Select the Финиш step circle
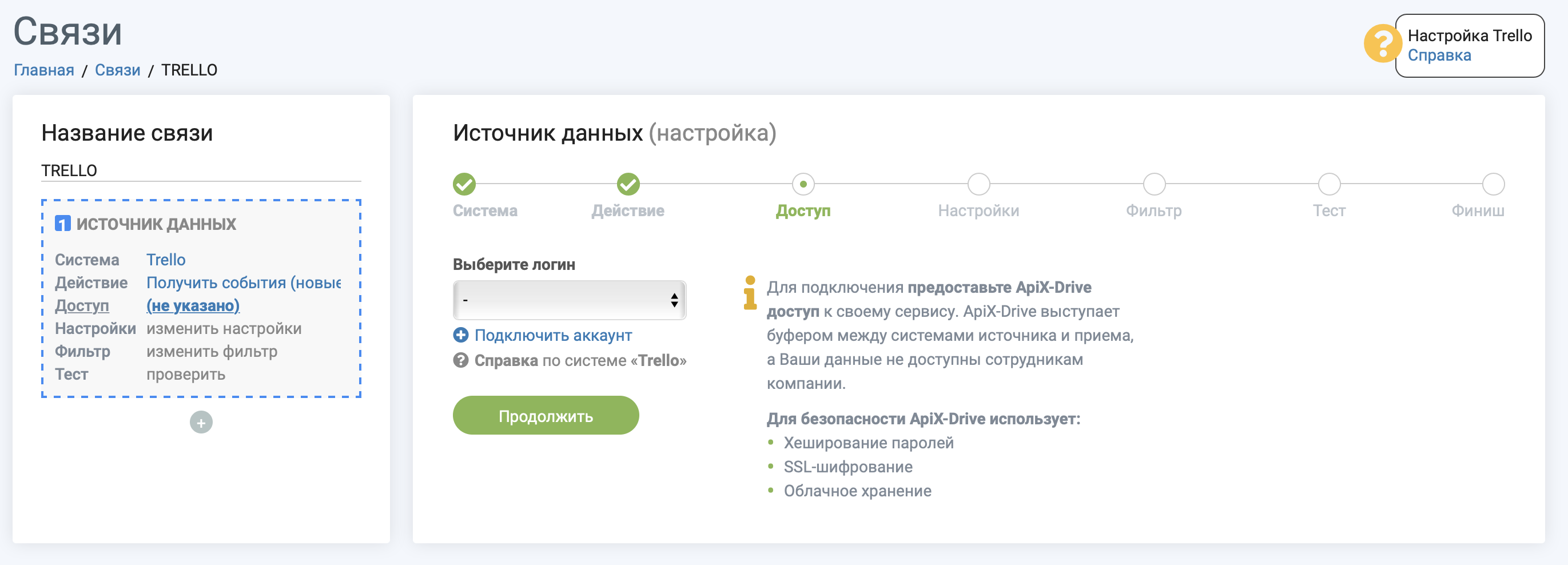Image resolution: width=1568 pixels, height=565 pixels. (1493, 184)
